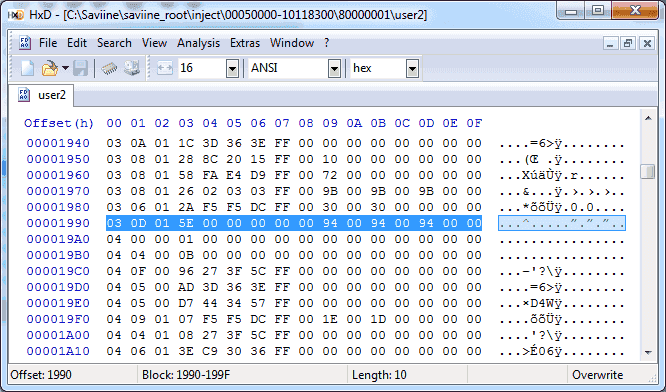This screenshot has height=392, width=666.
Task: Open the ? help menu
Action: [x=326, y=43]
